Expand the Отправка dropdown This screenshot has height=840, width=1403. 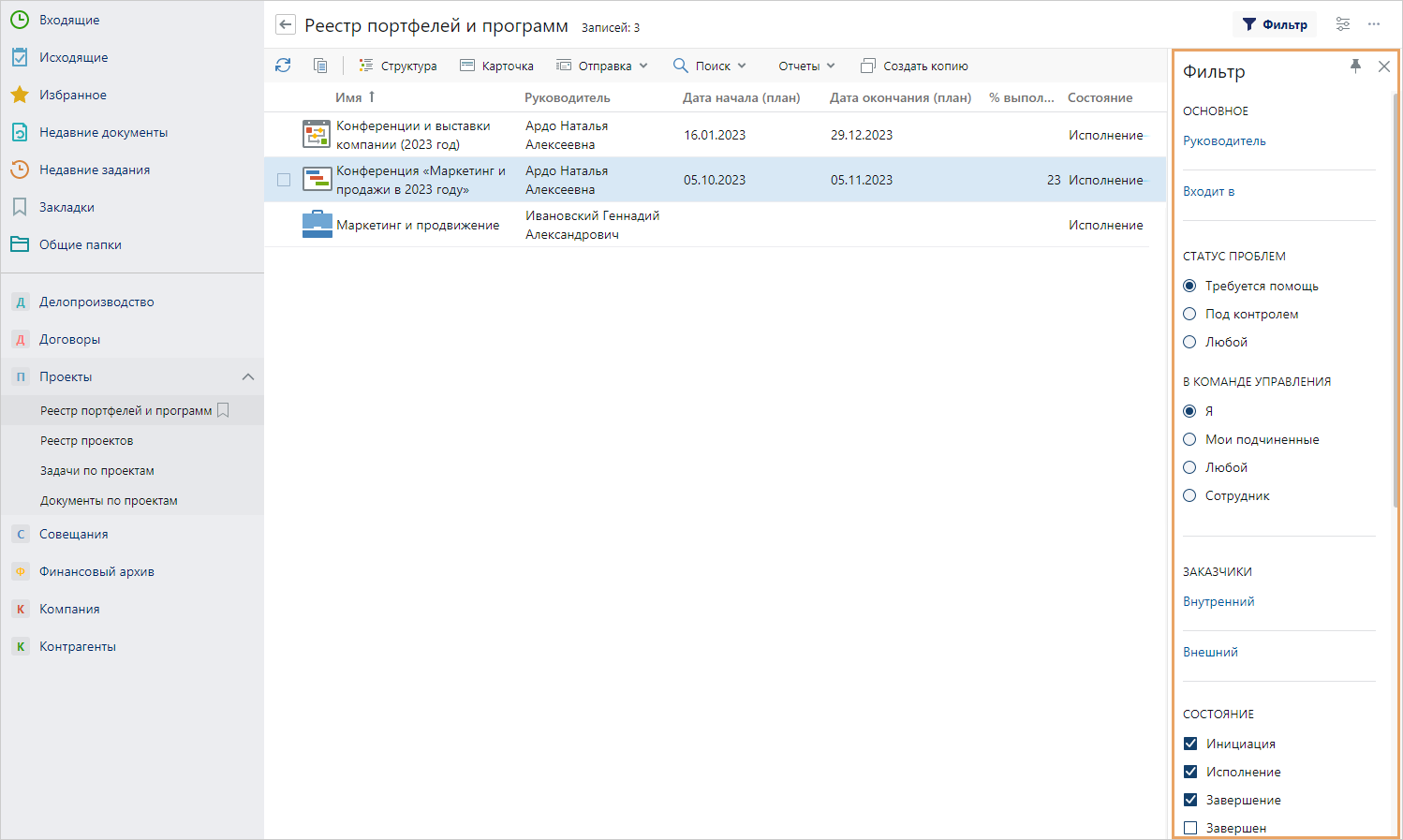602,66
